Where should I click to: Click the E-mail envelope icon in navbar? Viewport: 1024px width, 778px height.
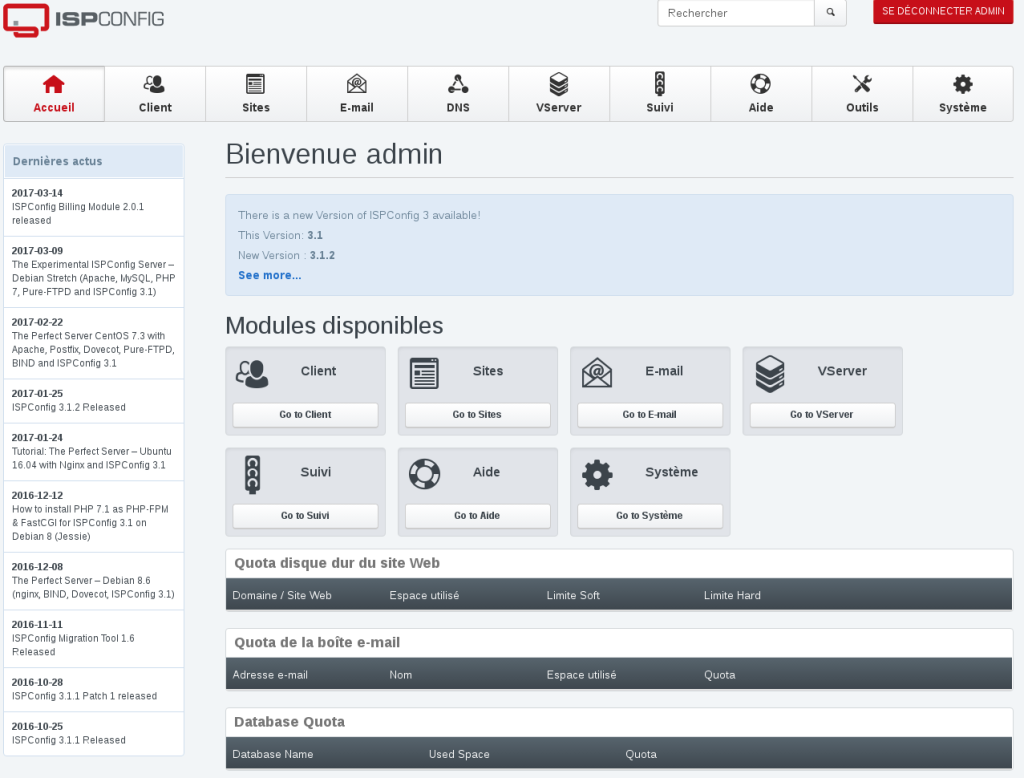[x=357, y=84]
